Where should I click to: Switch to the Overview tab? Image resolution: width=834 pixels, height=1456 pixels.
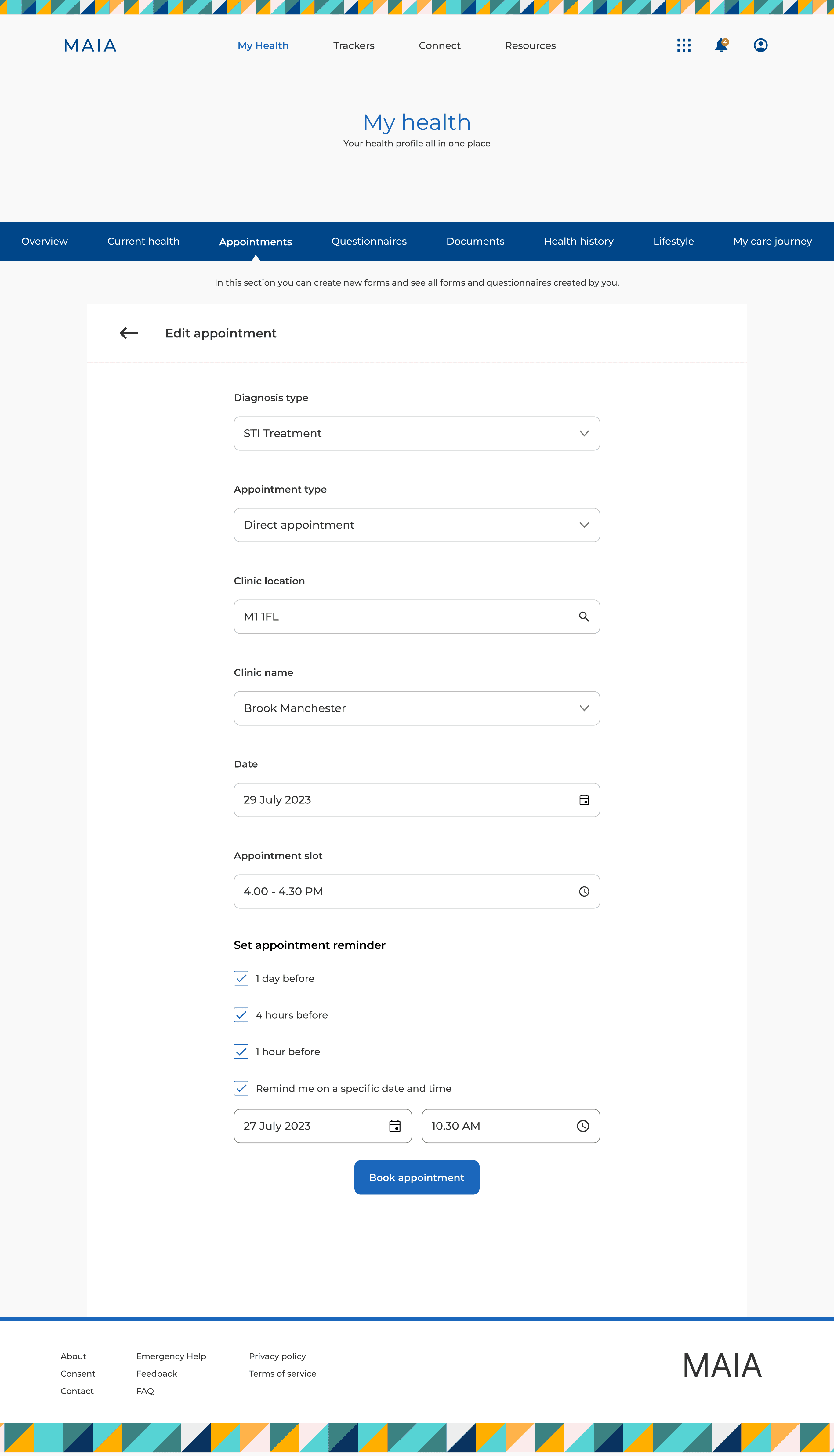click(x=44, y=241)
